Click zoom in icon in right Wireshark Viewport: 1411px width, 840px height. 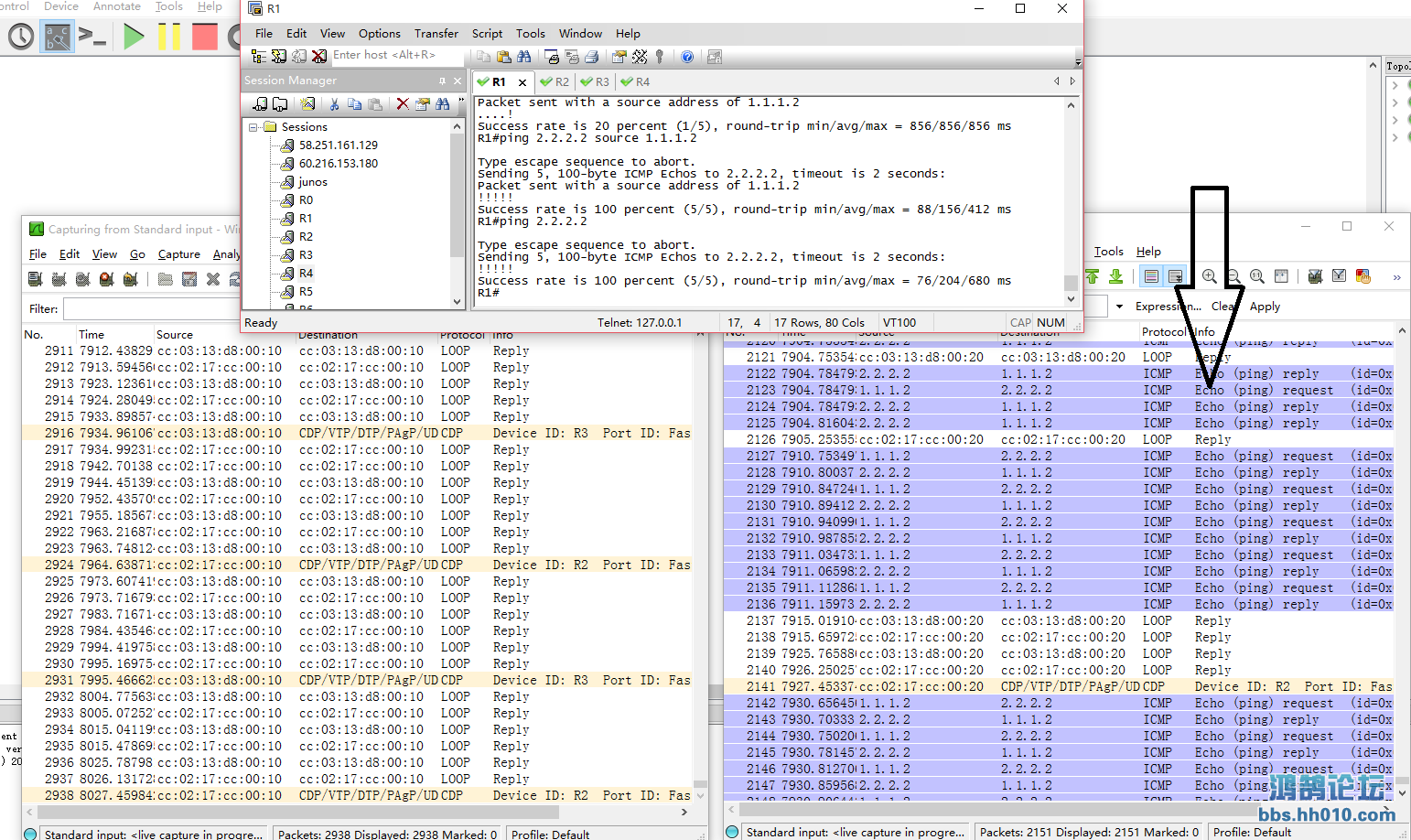click(1210, 276)
